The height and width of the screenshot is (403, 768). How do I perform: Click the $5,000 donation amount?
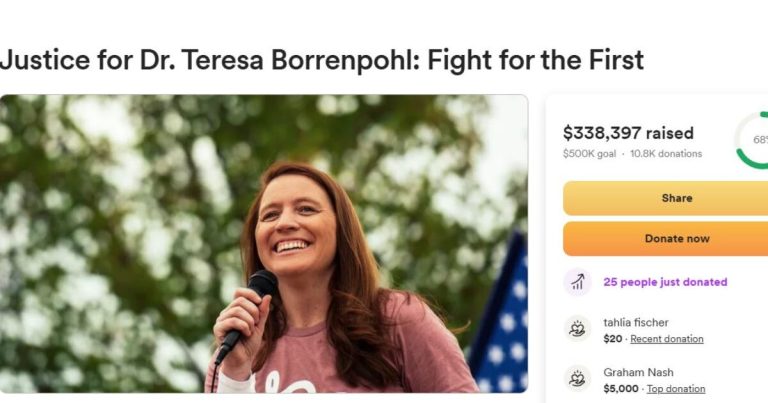pos(620,389)
